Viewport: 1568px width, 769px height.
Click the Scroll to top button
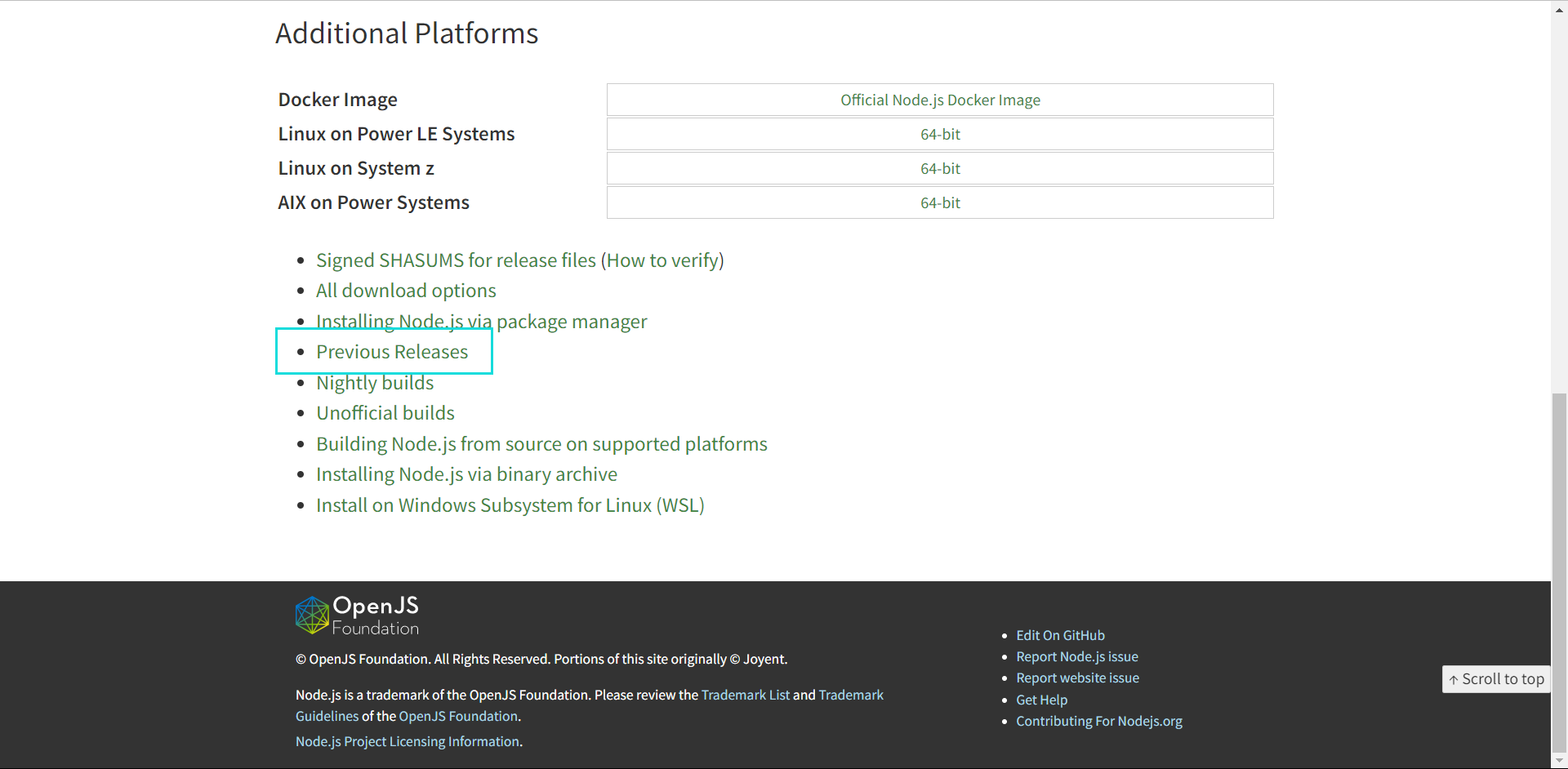tap(1496, 679)
